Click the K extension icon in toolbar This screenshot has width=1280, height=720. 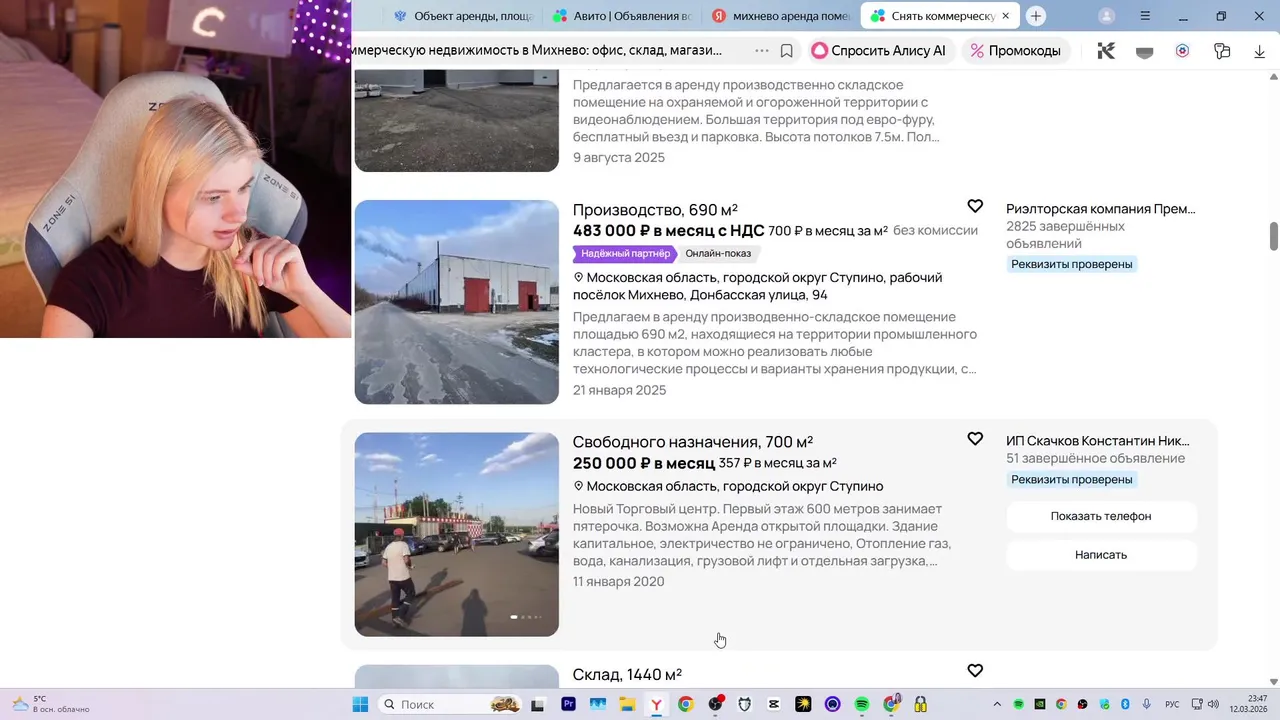1106,51
